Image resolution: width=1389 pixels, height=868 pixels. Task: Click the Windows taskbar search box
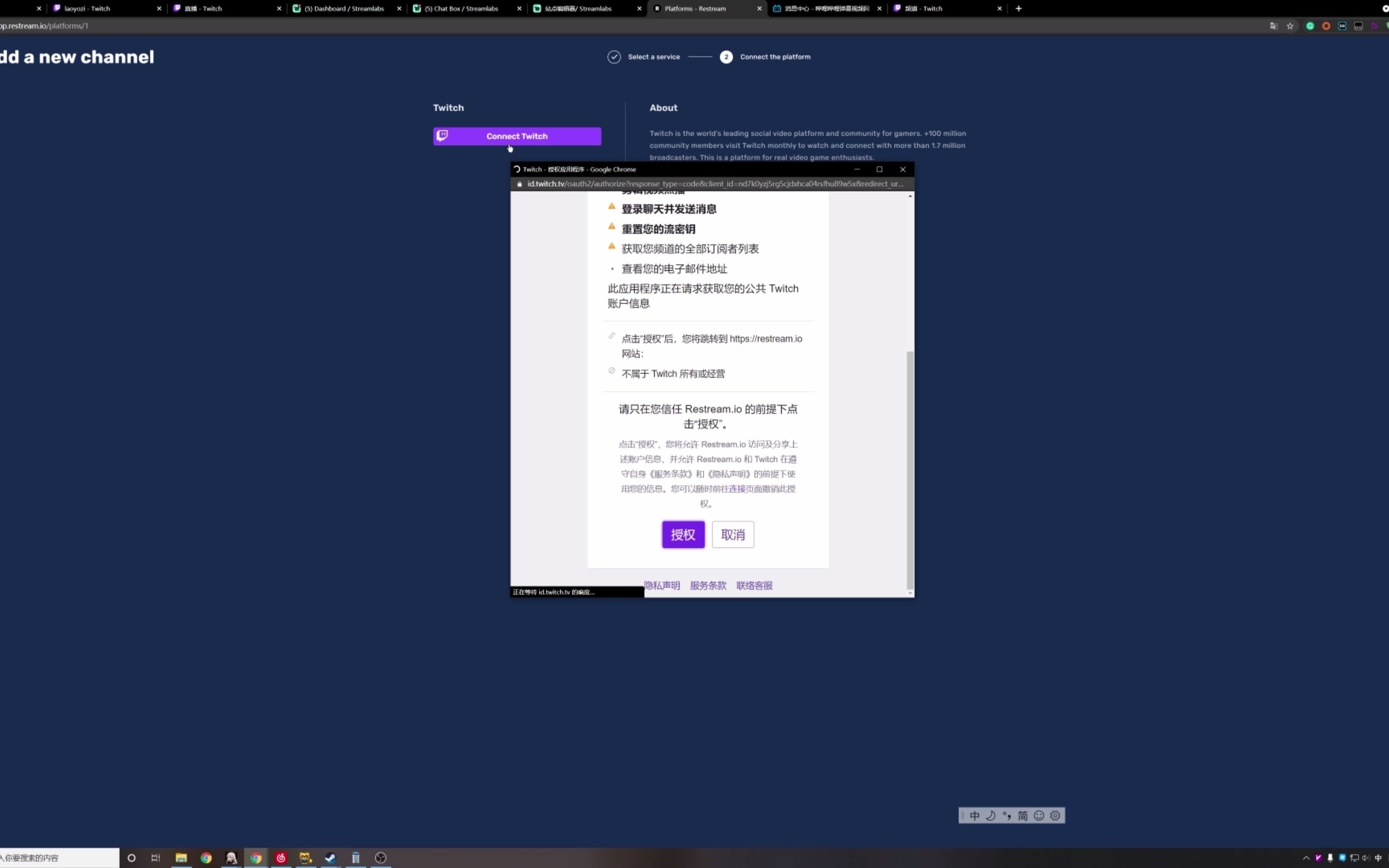pos(59,858)
